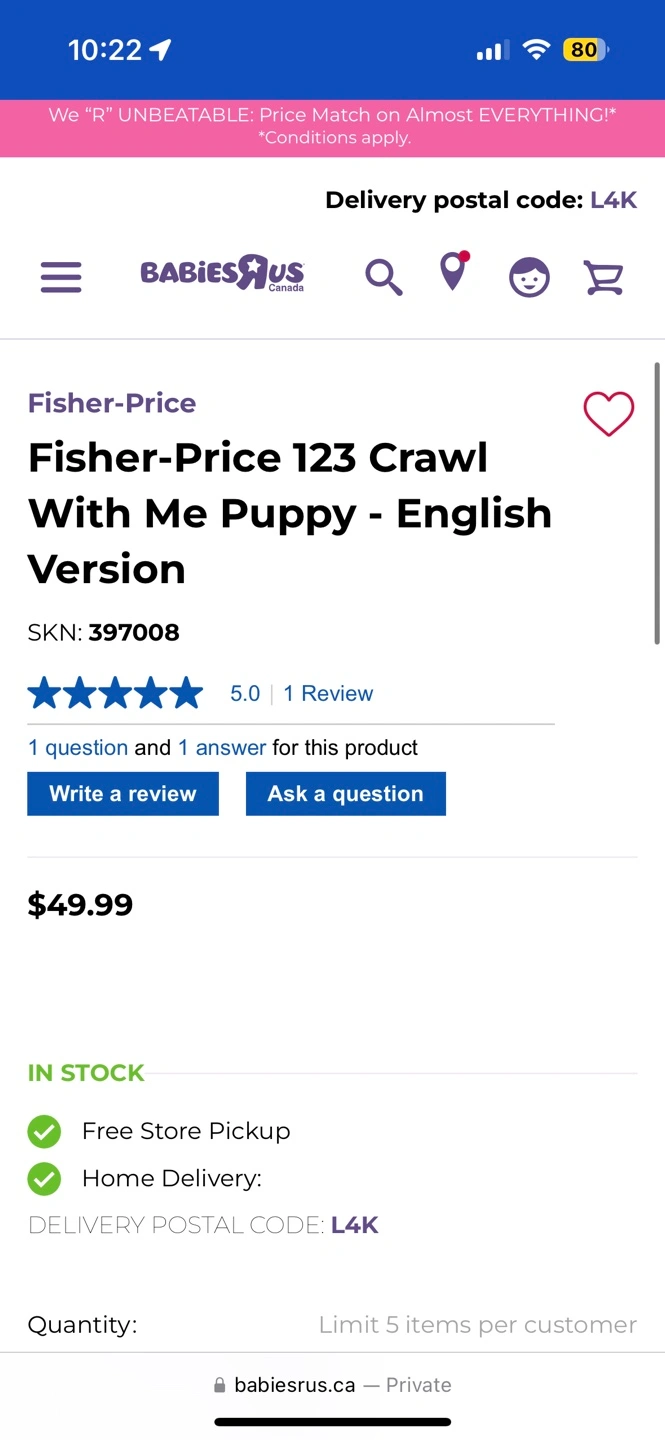Tap the pink Price Match promo banner

point(332,127)
